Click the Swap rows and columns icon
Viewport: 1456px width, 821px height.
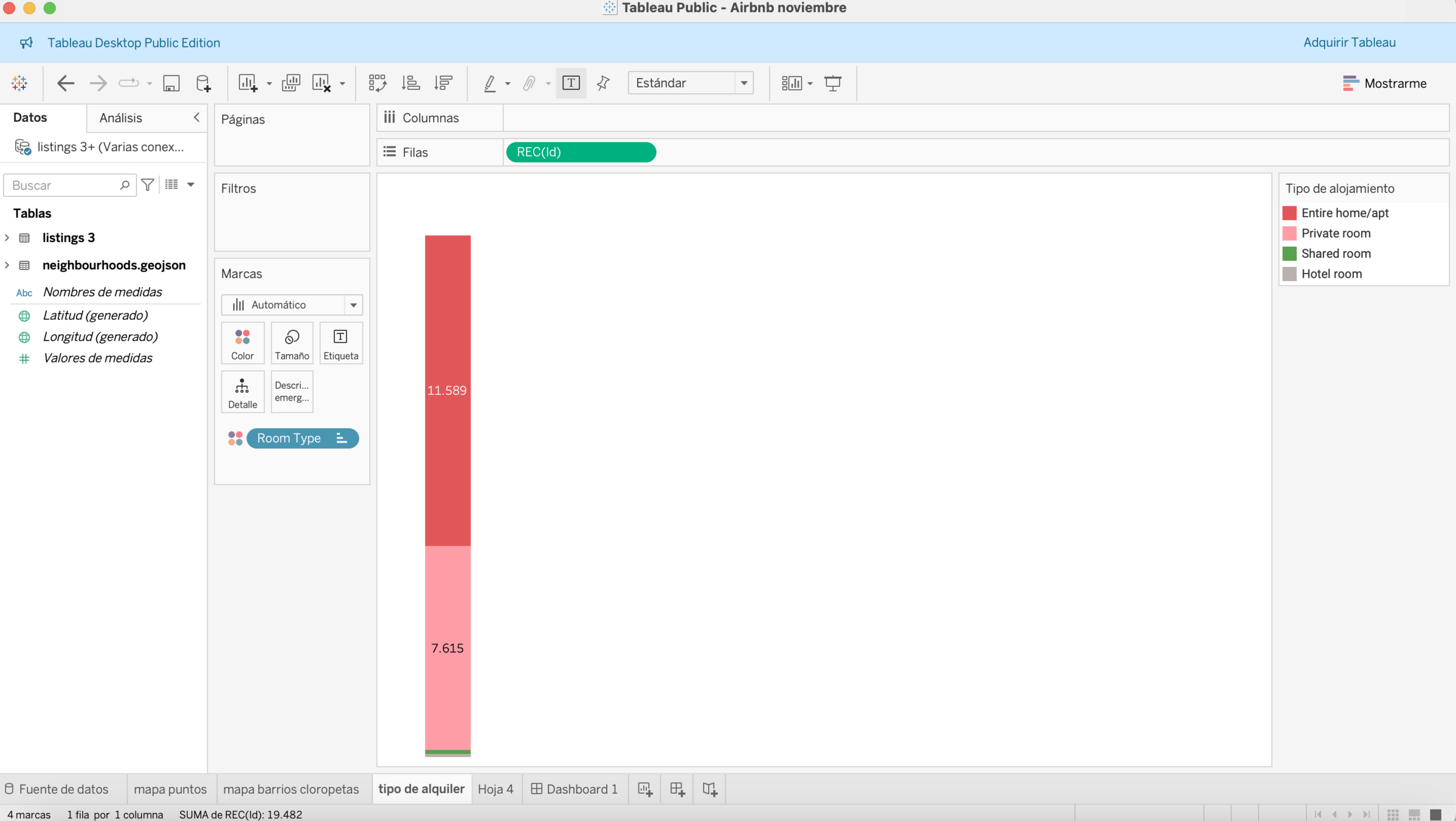(377, 83)
